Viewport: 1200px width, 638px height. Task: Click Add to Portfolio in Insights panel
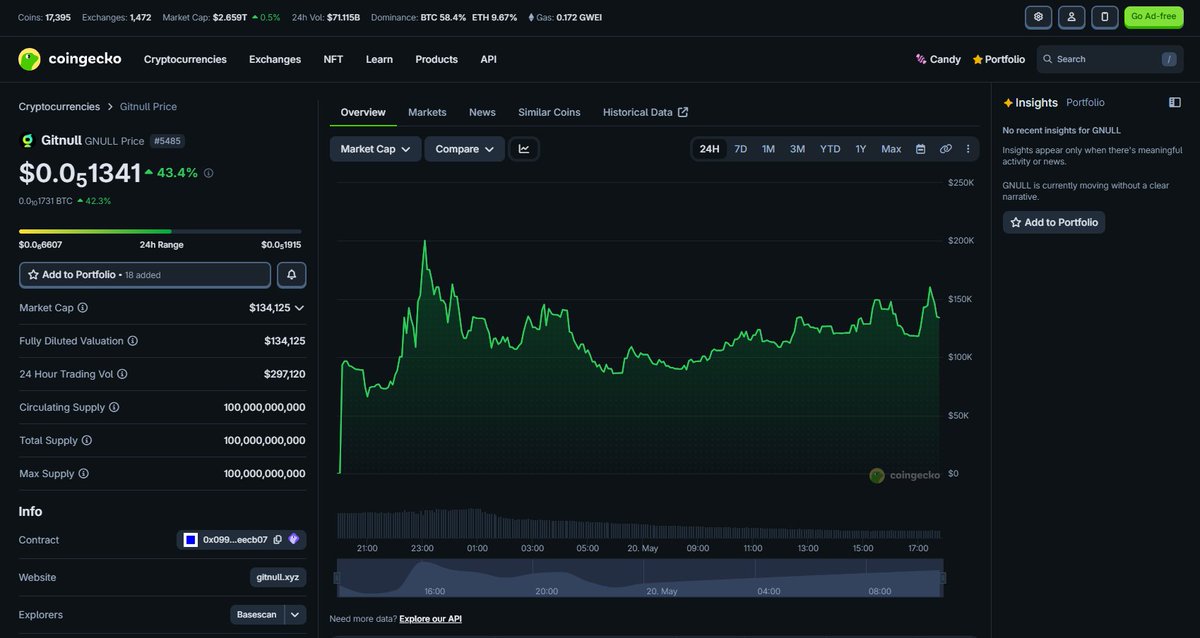[x=1054, y=222]
